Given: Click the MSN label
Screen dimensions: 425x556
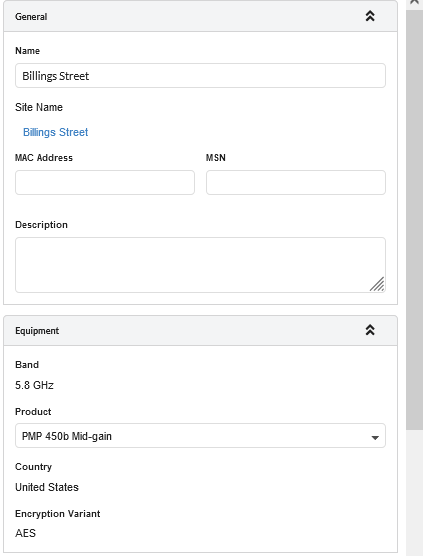Looking at the screenshot, I should [x=216, y=157].
